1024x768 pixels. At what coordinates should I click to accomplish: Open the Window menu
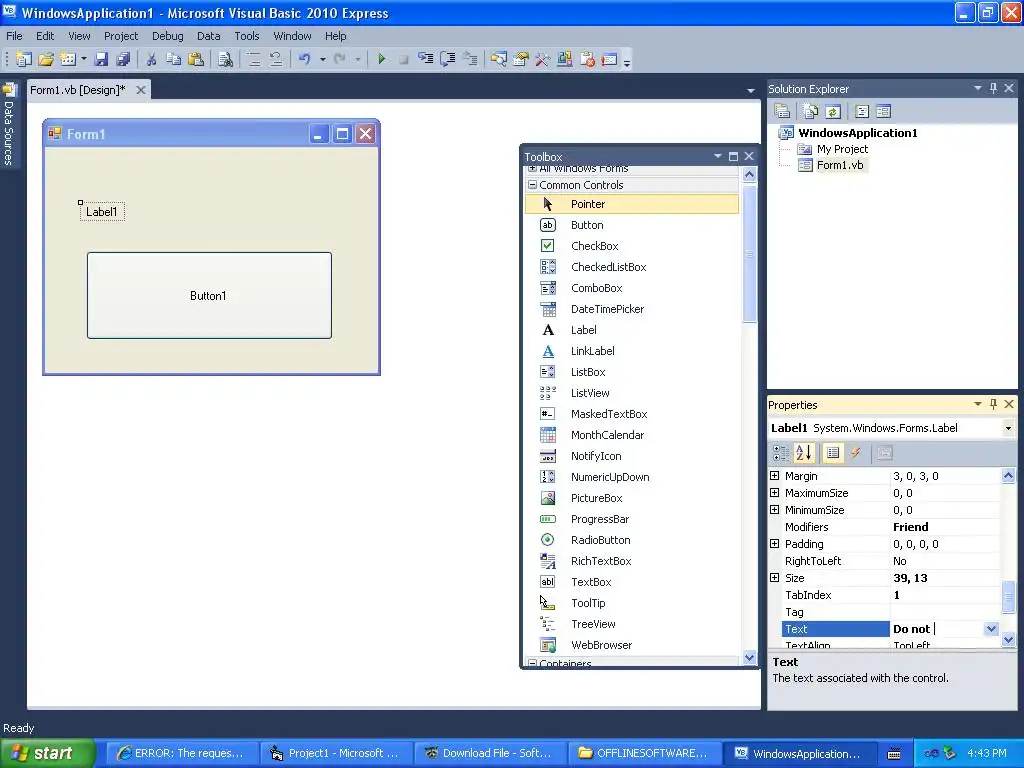pos(292,36)
